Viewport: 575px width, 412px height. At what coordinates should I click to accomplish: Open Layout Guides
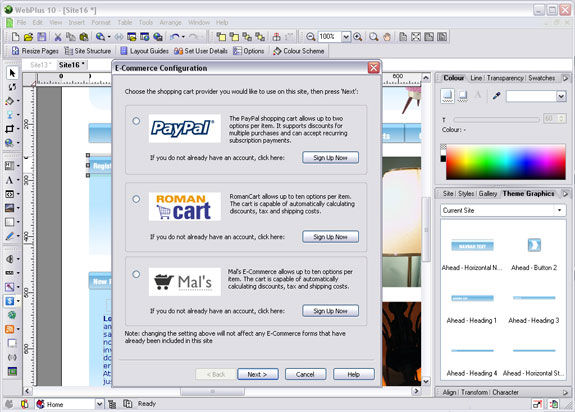tap(144, 51)
